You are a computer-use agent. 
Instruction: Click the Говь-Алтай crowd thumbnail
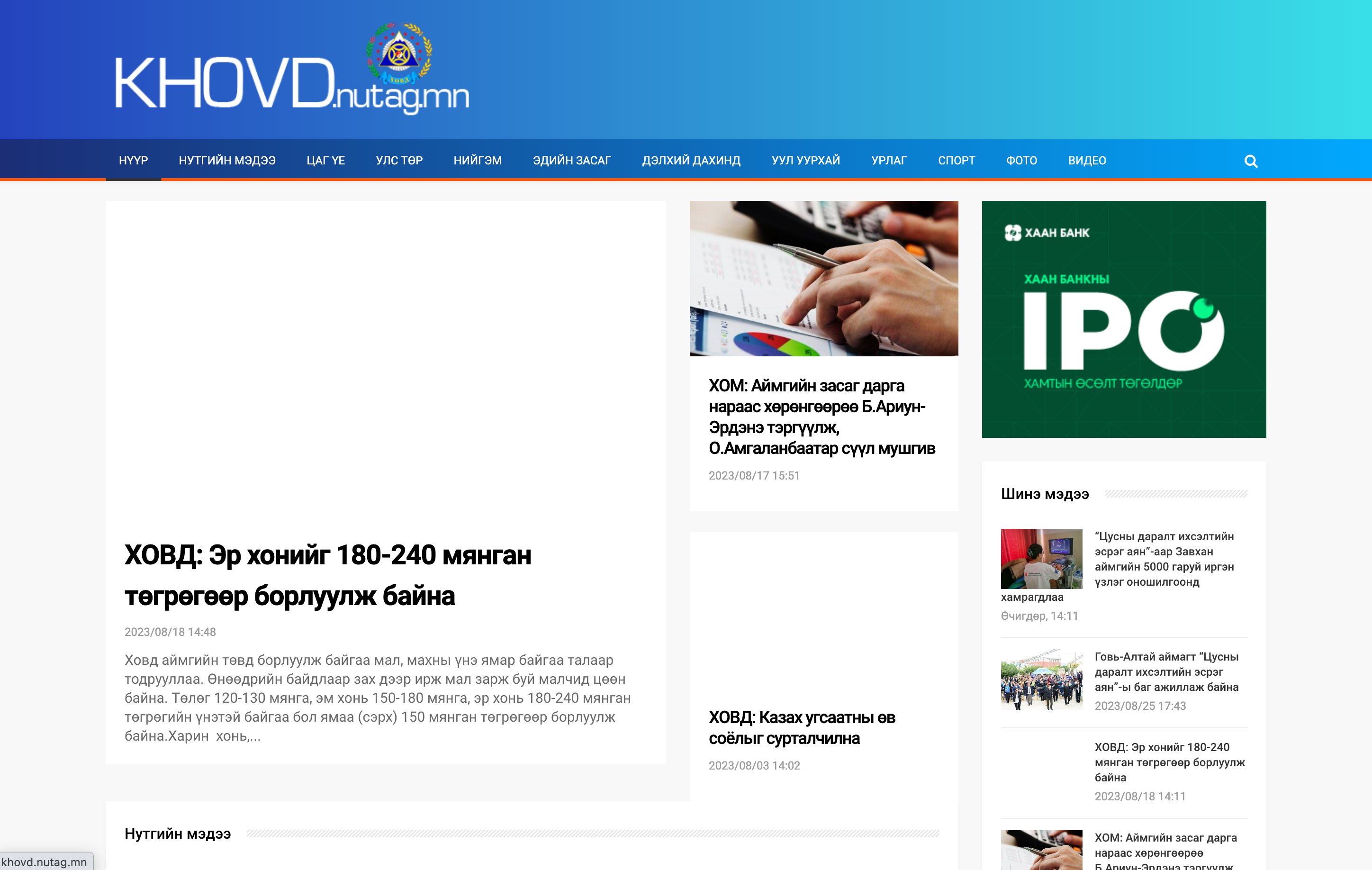click(x=1041, y=679)
